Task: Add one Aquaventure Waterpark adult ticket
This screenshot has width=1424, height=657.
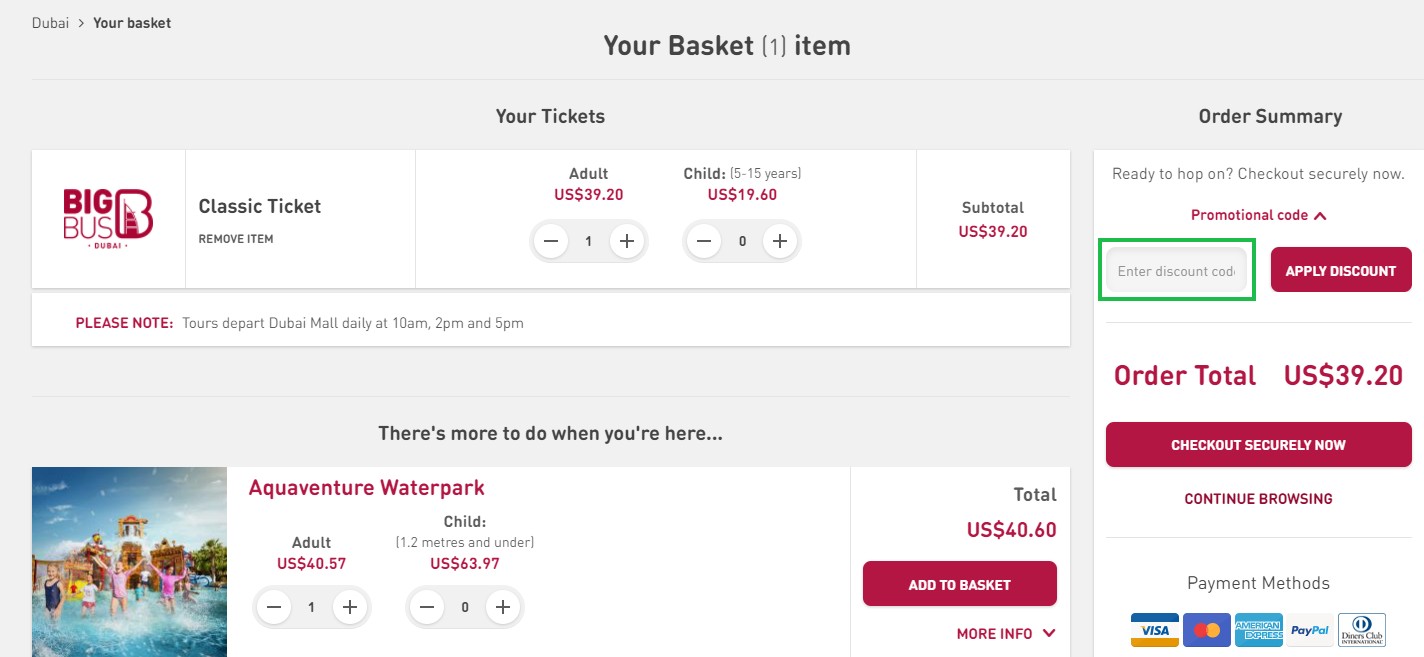Action: pos(349,607)
